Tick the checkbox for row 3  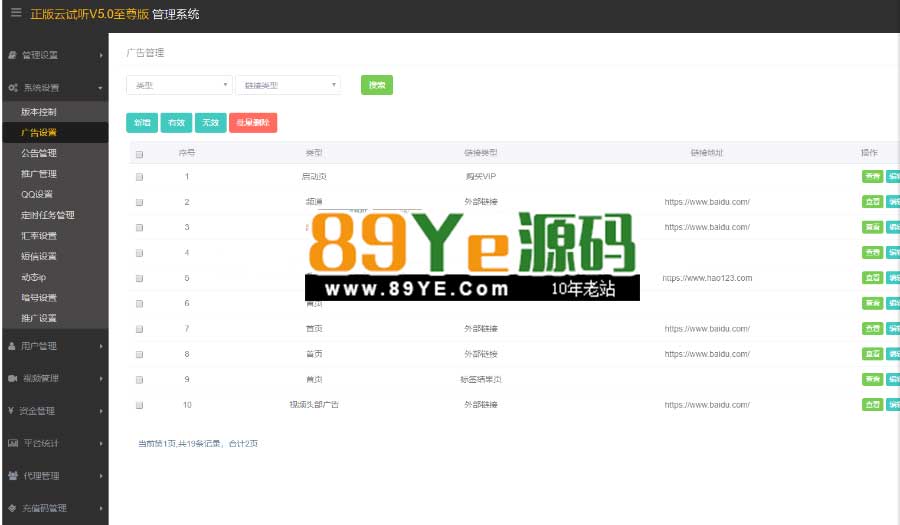tap(139, 228)
